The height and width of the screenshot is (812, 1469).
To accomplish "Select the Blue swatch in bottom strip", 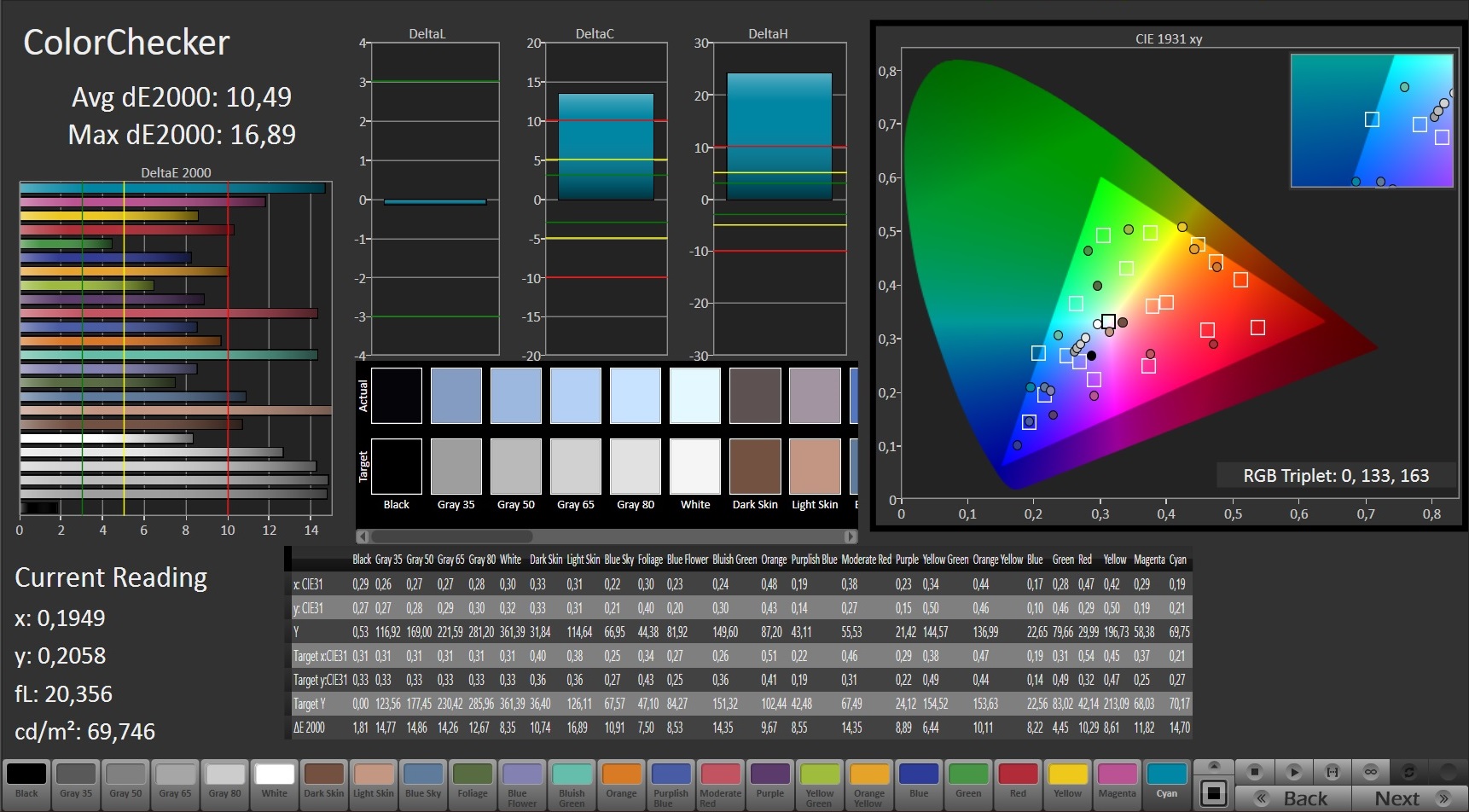I will [x=919, y=784].
